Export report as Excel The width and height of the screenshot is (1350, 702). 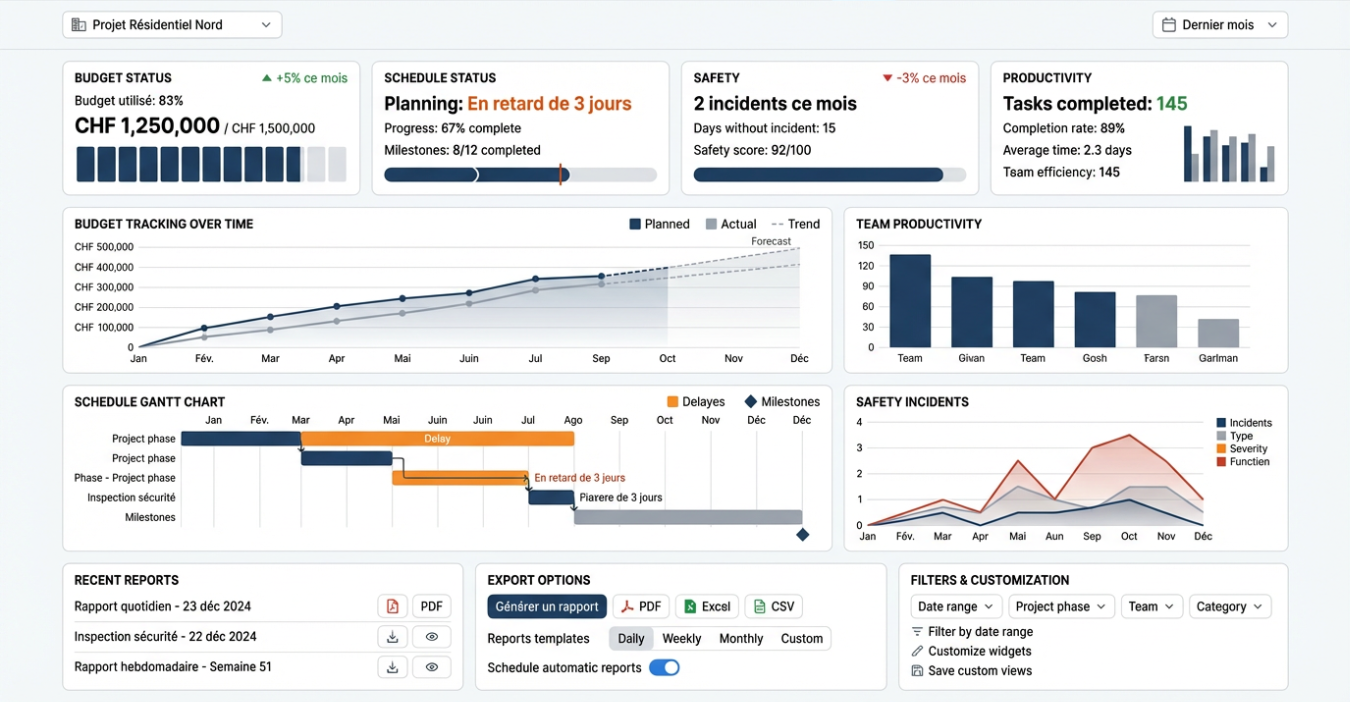pyautogui.click(x=706, y=606)
